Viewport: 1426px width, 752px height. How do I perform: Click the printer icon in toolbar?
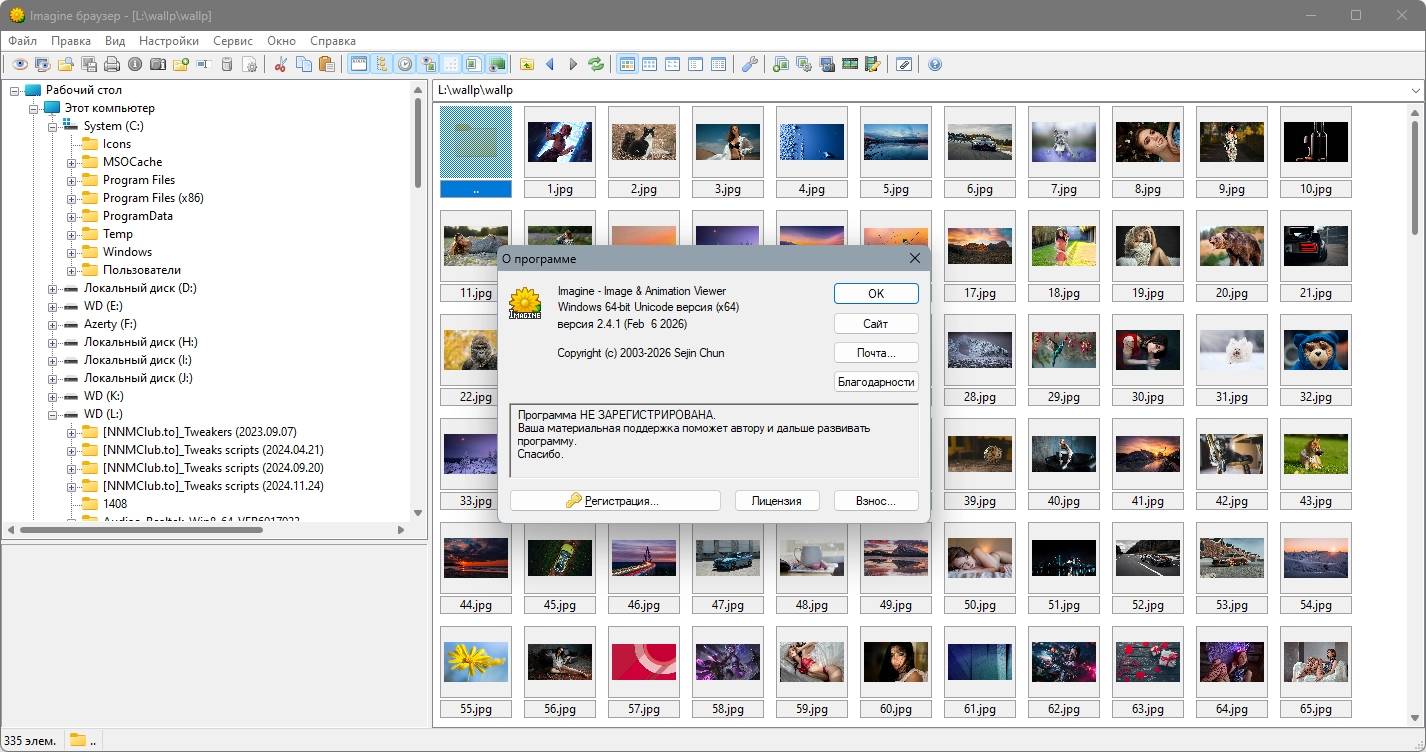coord(112,65)
